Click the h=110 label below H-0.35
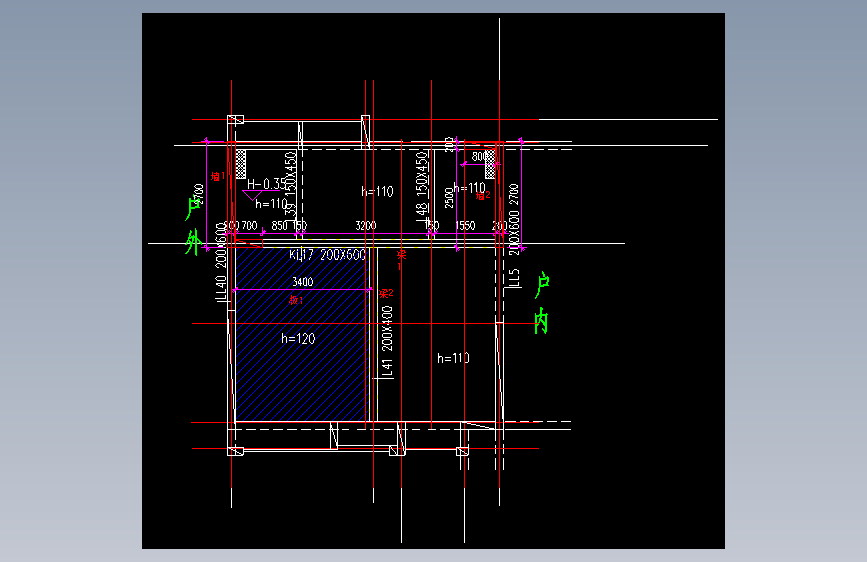 pos(271,204)
